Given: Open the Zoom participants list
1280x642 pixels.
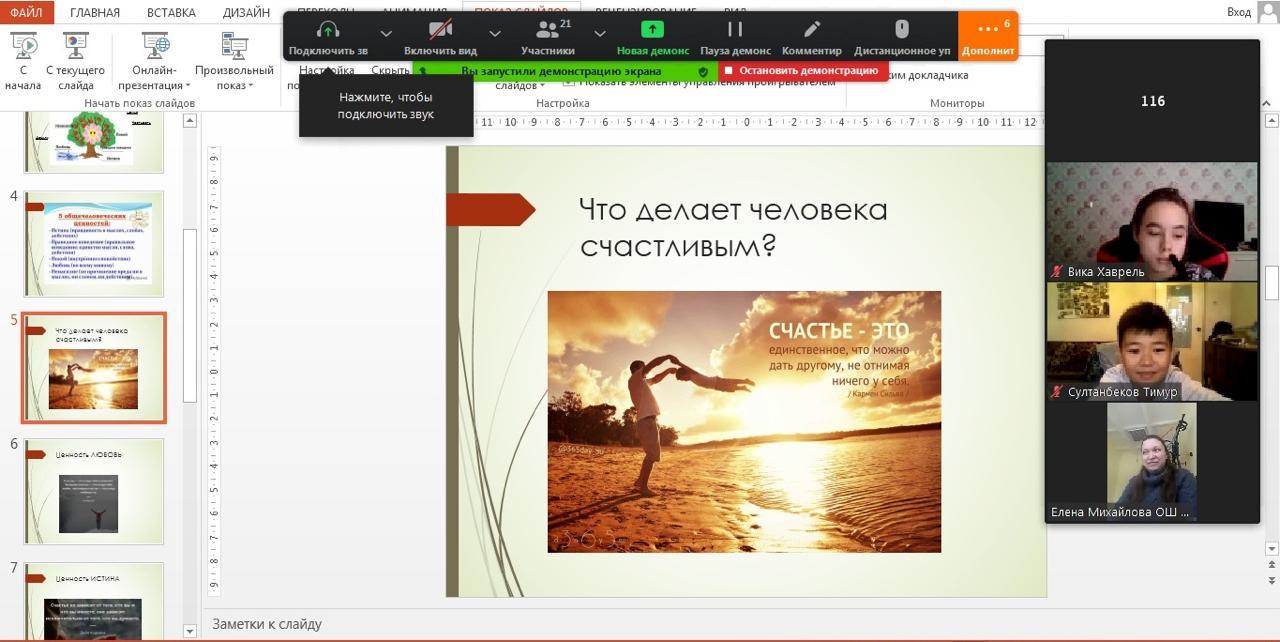Looking at the screenshot, I should click(x=548, y=31).
